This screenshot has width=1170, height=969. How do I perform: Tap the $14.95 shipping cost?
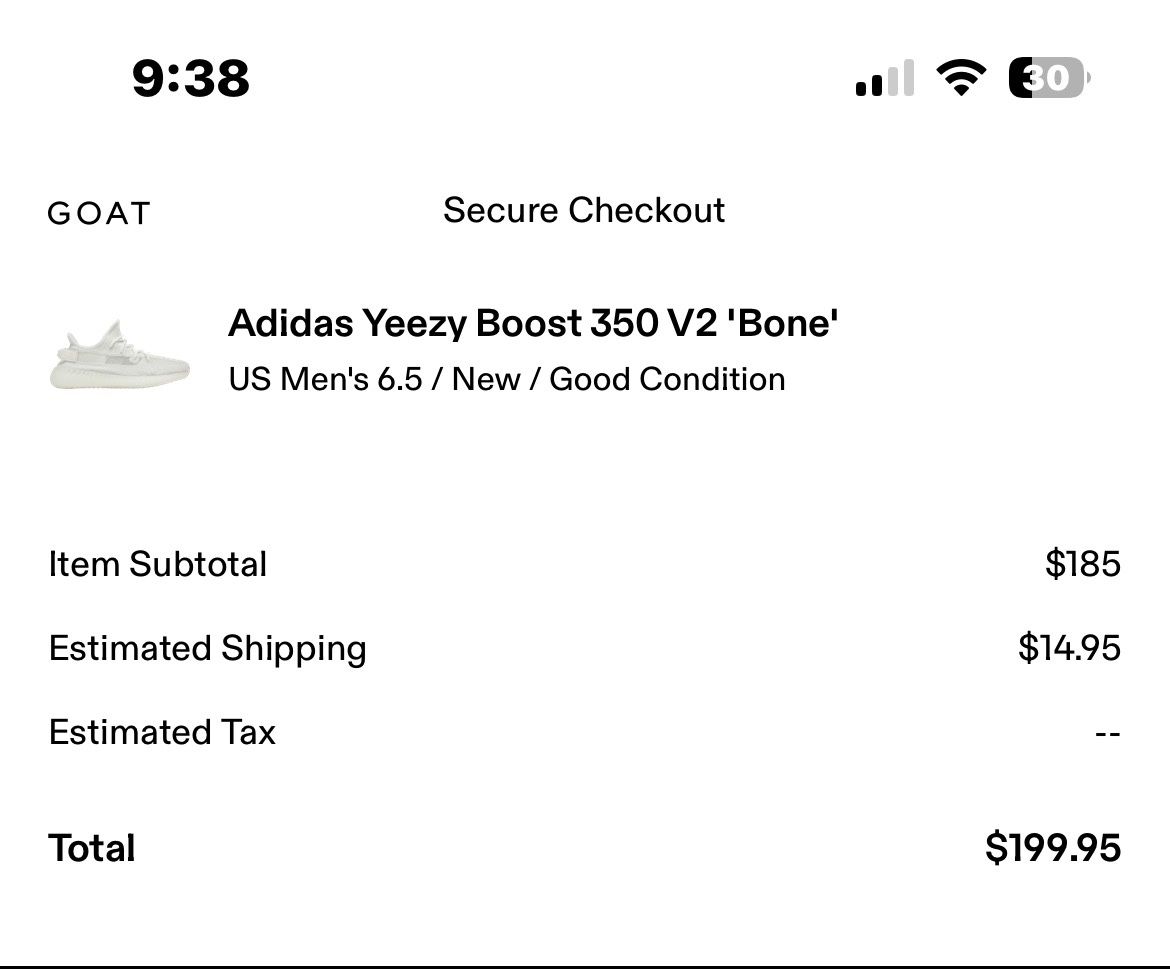click(1071, 648)
